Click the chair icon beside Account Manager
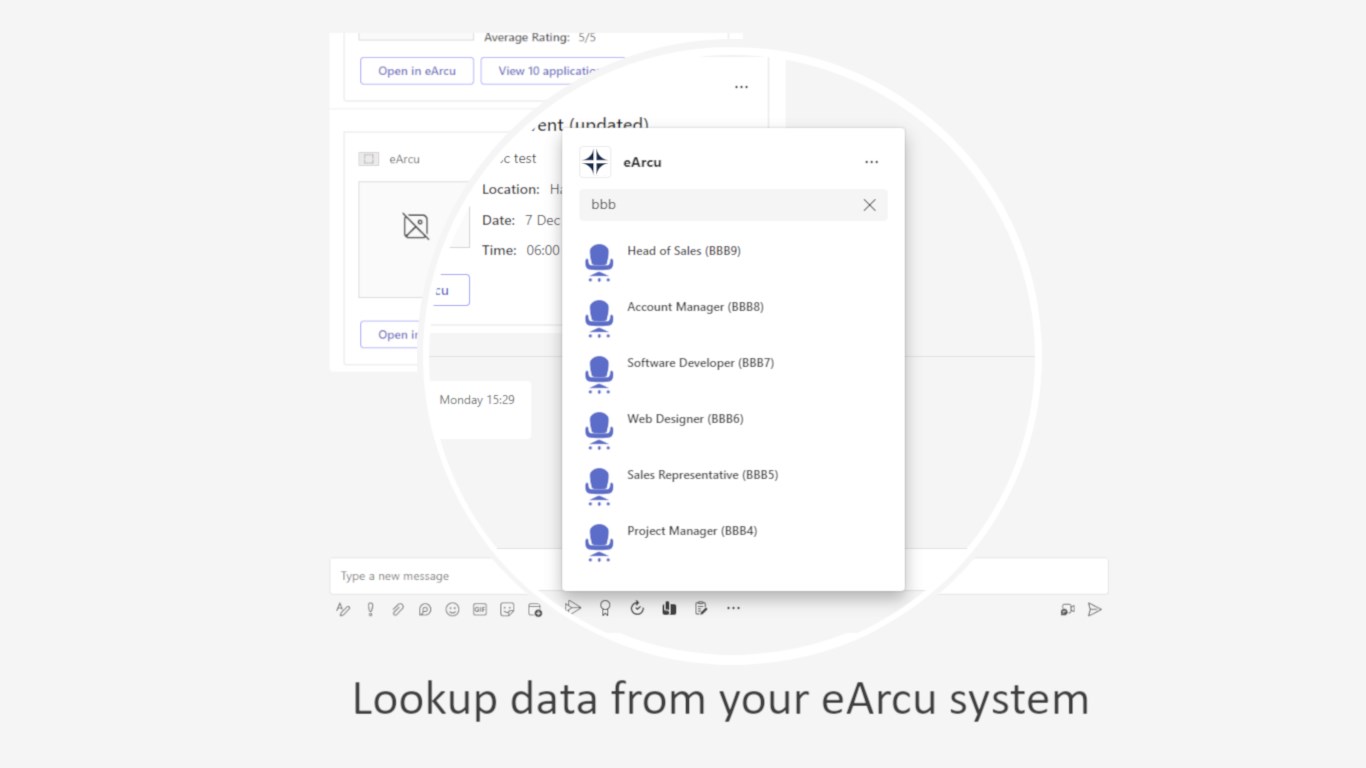 click(599, 319)
